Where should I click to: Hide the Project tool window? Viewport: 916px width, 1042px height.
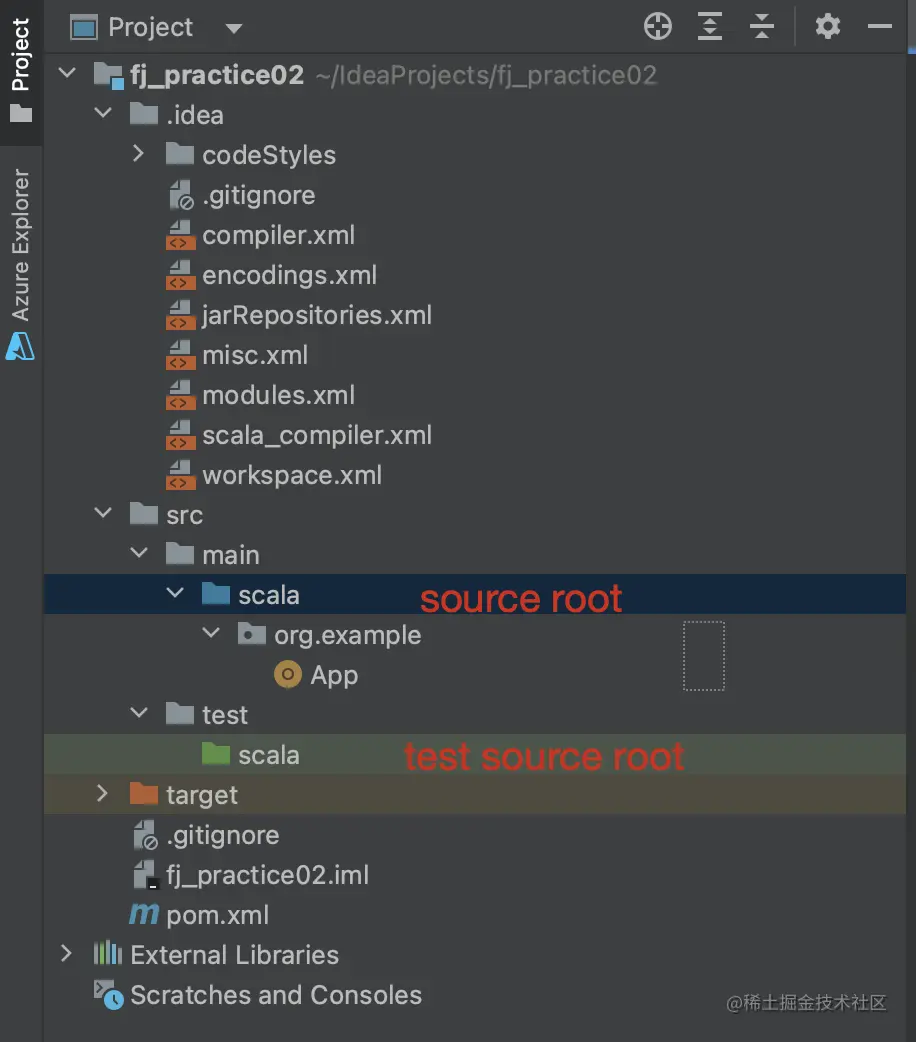point(878,27)
